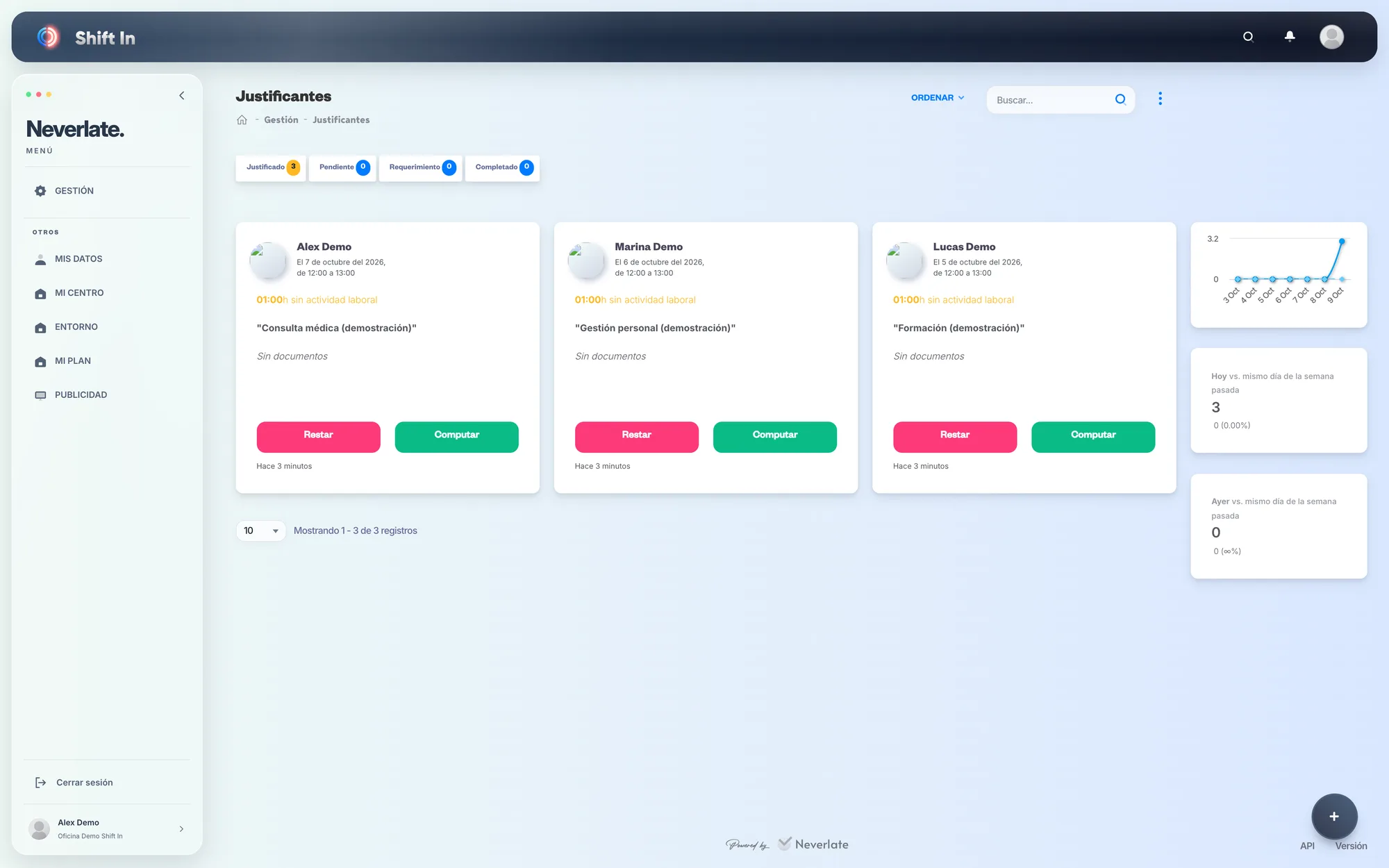Click the Gestión gear icon
Image resolution: width=1389 pixels, height=868 pixels.
40,191
